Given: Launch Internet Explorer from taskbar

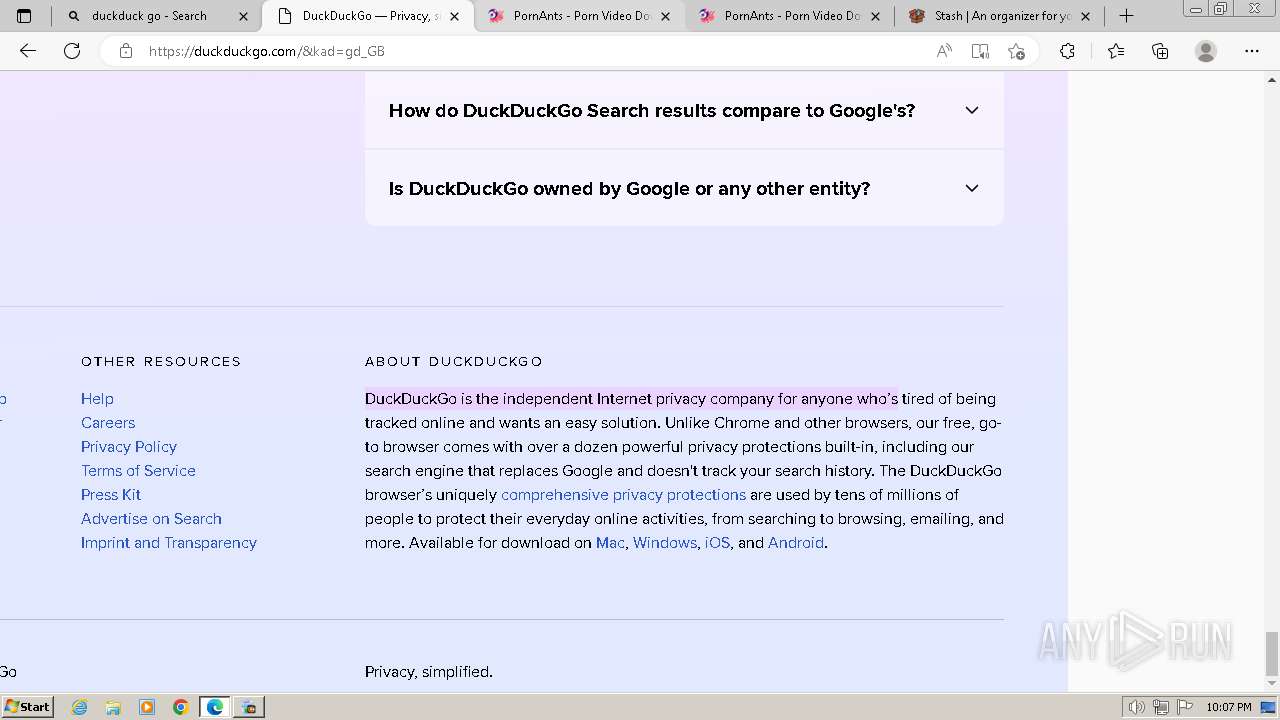Looking at the screenshot, I should click(80, 707).
